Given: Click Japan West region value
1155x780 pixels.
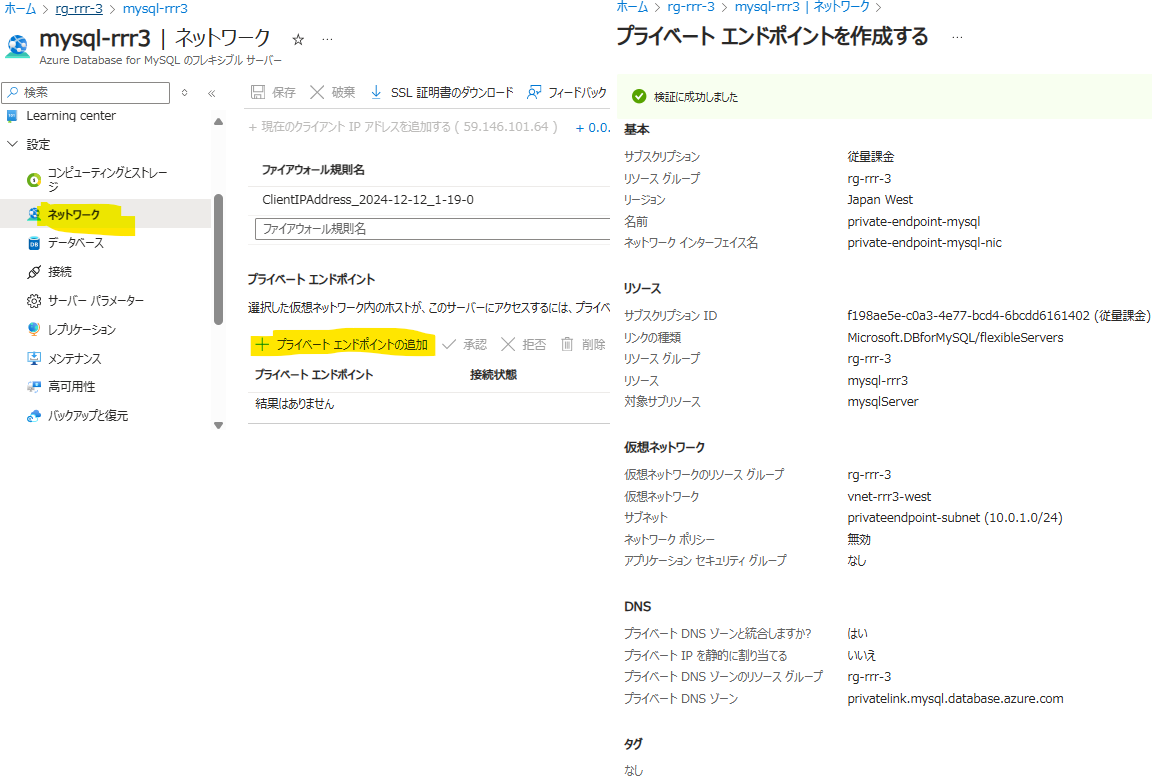Looking at the screenshot, I should click(880, 200).
